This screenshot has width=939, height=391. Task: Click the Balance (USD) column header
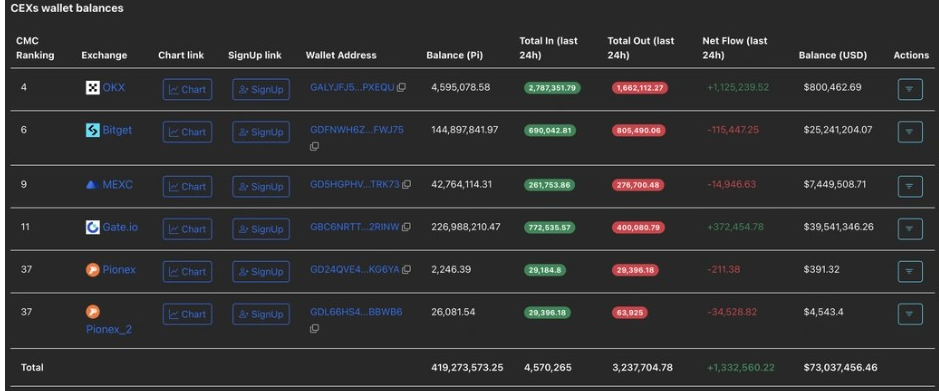833,55
